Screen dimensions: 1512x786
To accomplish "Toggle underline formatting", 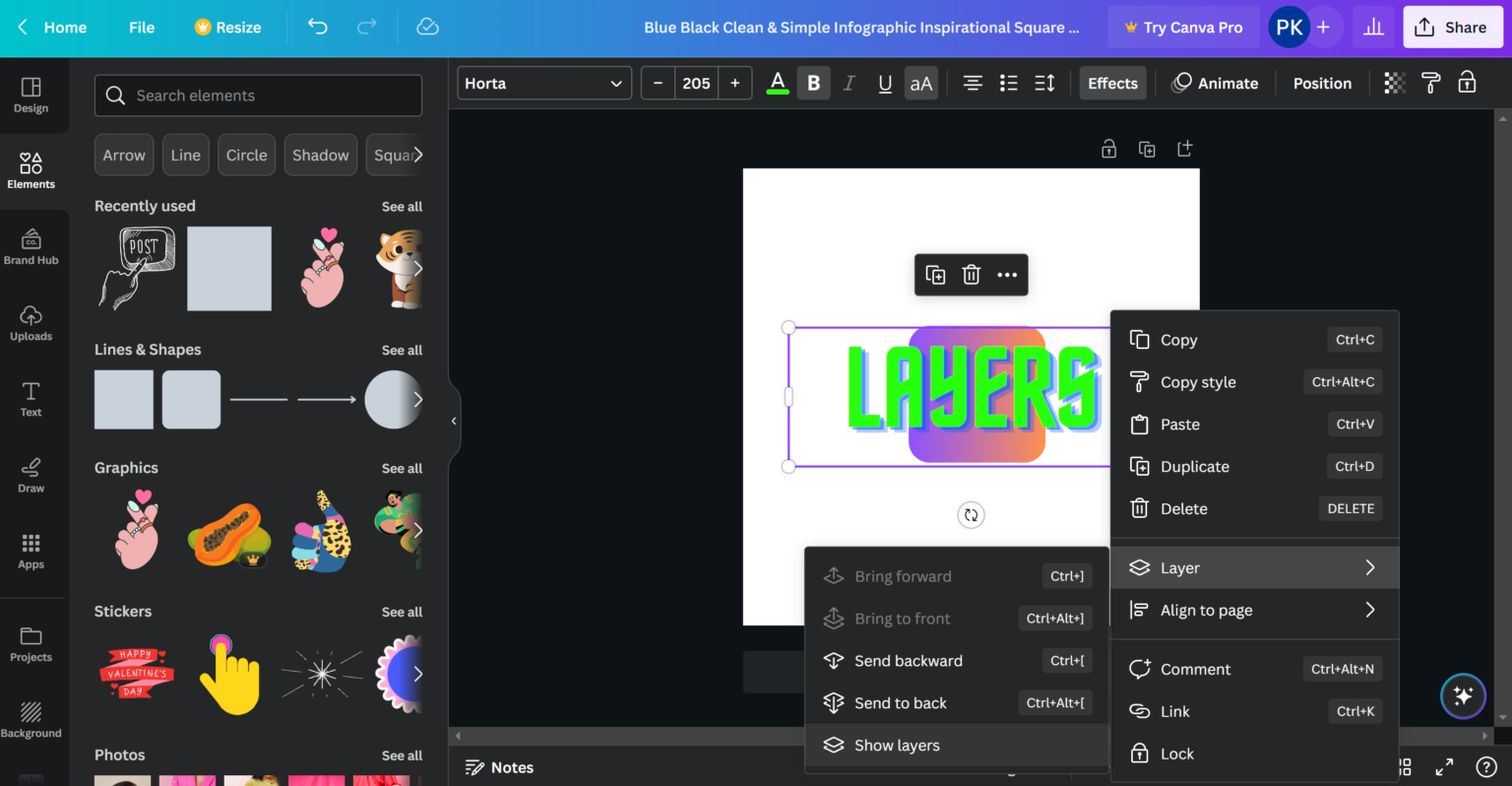I will coord(884,83).
